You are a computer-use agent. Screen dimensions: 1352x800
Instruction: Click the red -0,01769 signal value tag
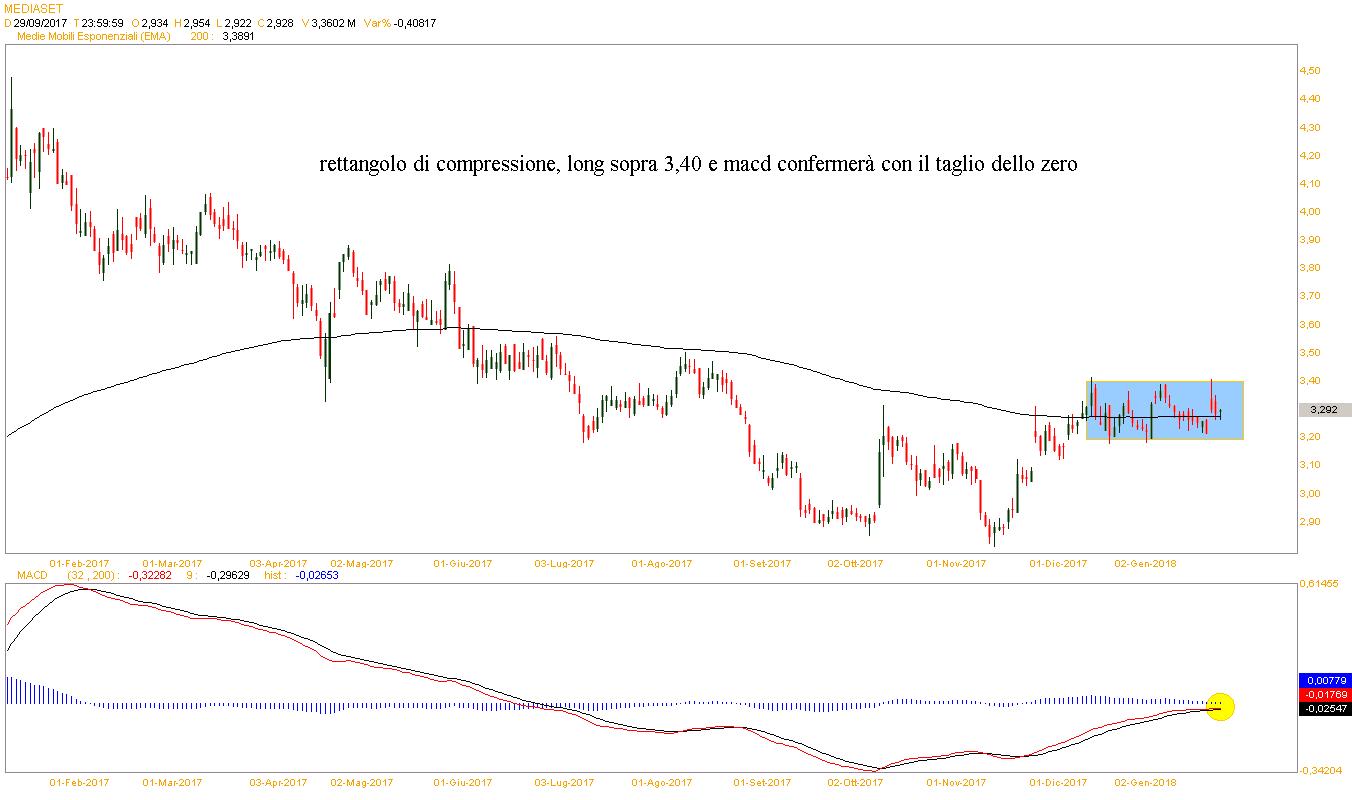coord(1325,694)
